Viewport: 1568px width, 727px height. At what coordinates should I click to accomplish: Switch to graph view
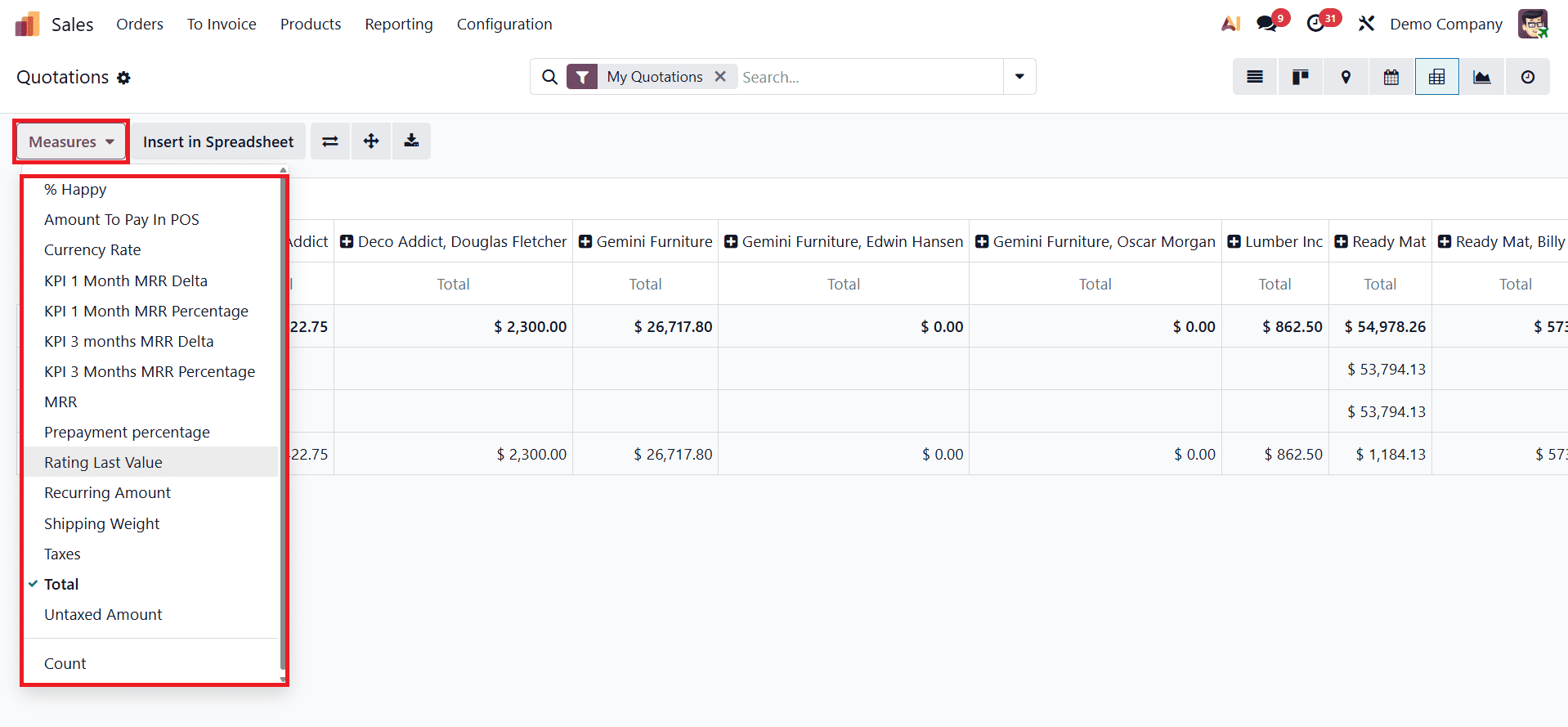point(1481,77)
